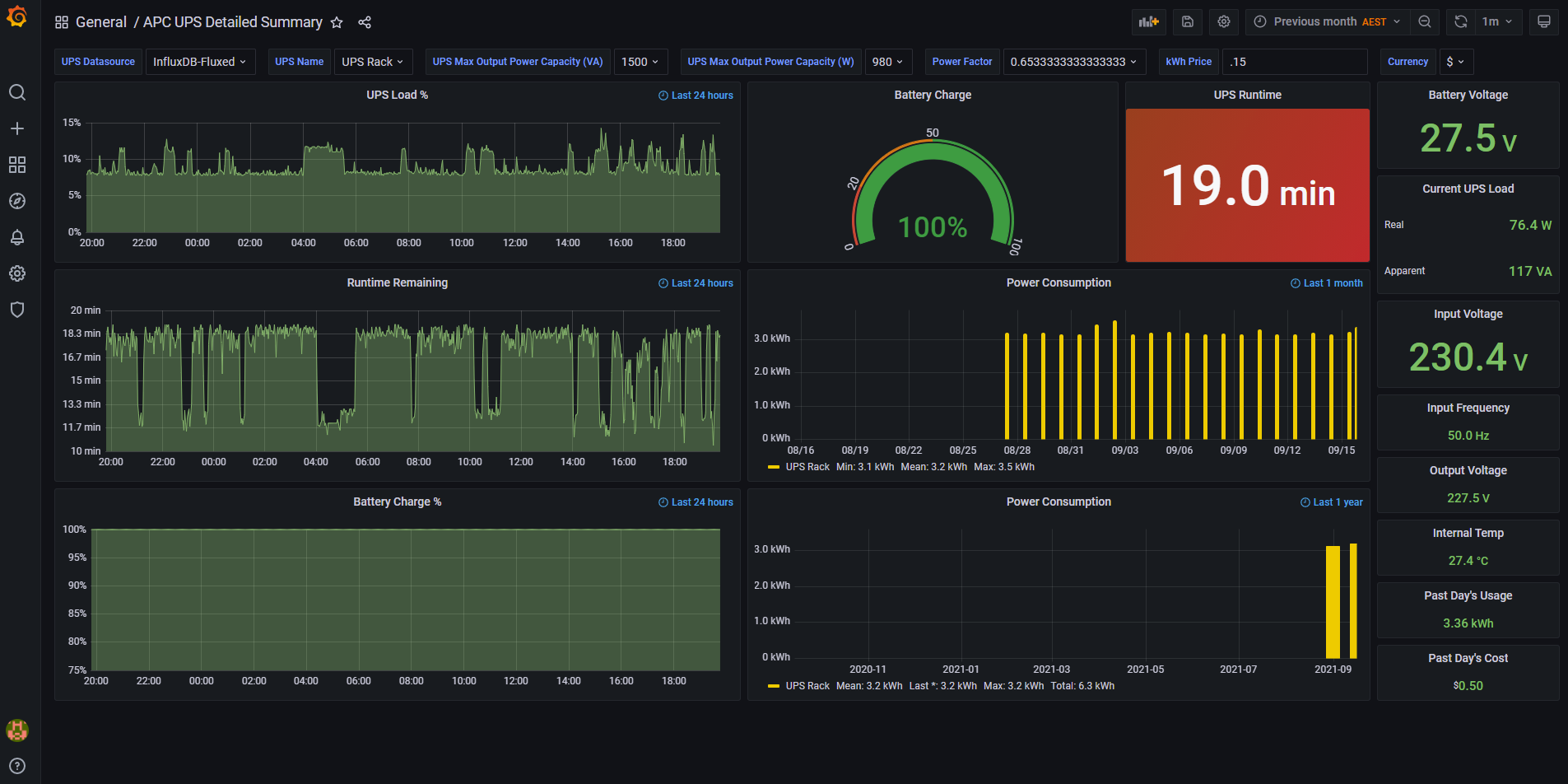Viewport: 1568px width, 784px height.
Task: Click the UPS Runtime panel title
Action: tap(1247, 95)
